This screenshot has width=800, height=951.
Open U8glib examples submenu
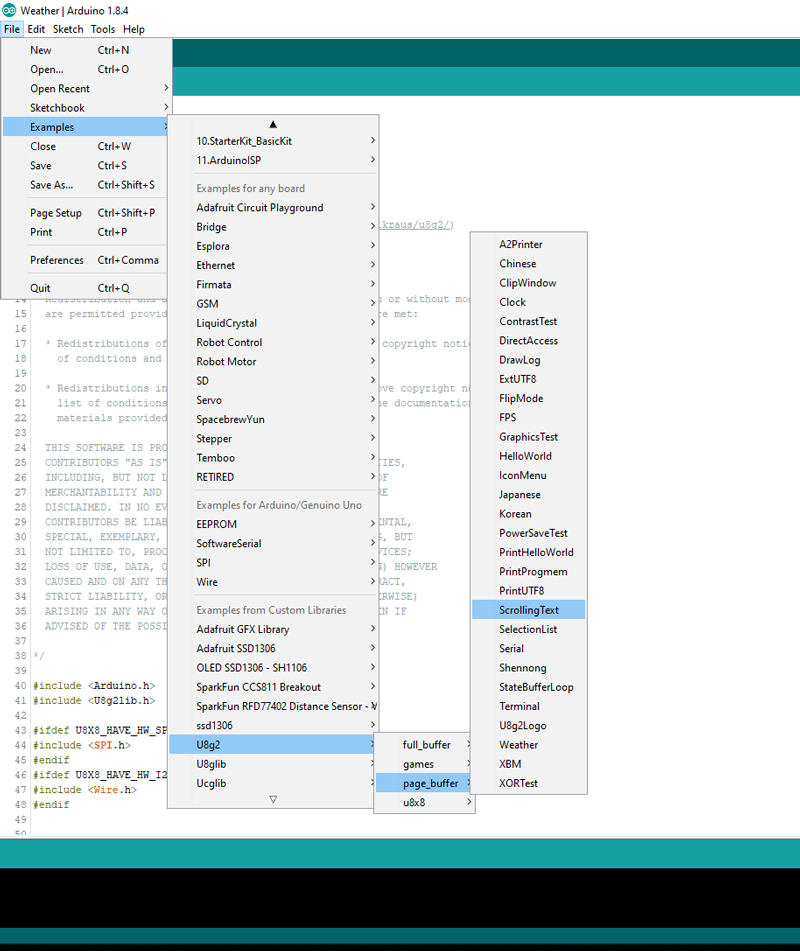273,764
